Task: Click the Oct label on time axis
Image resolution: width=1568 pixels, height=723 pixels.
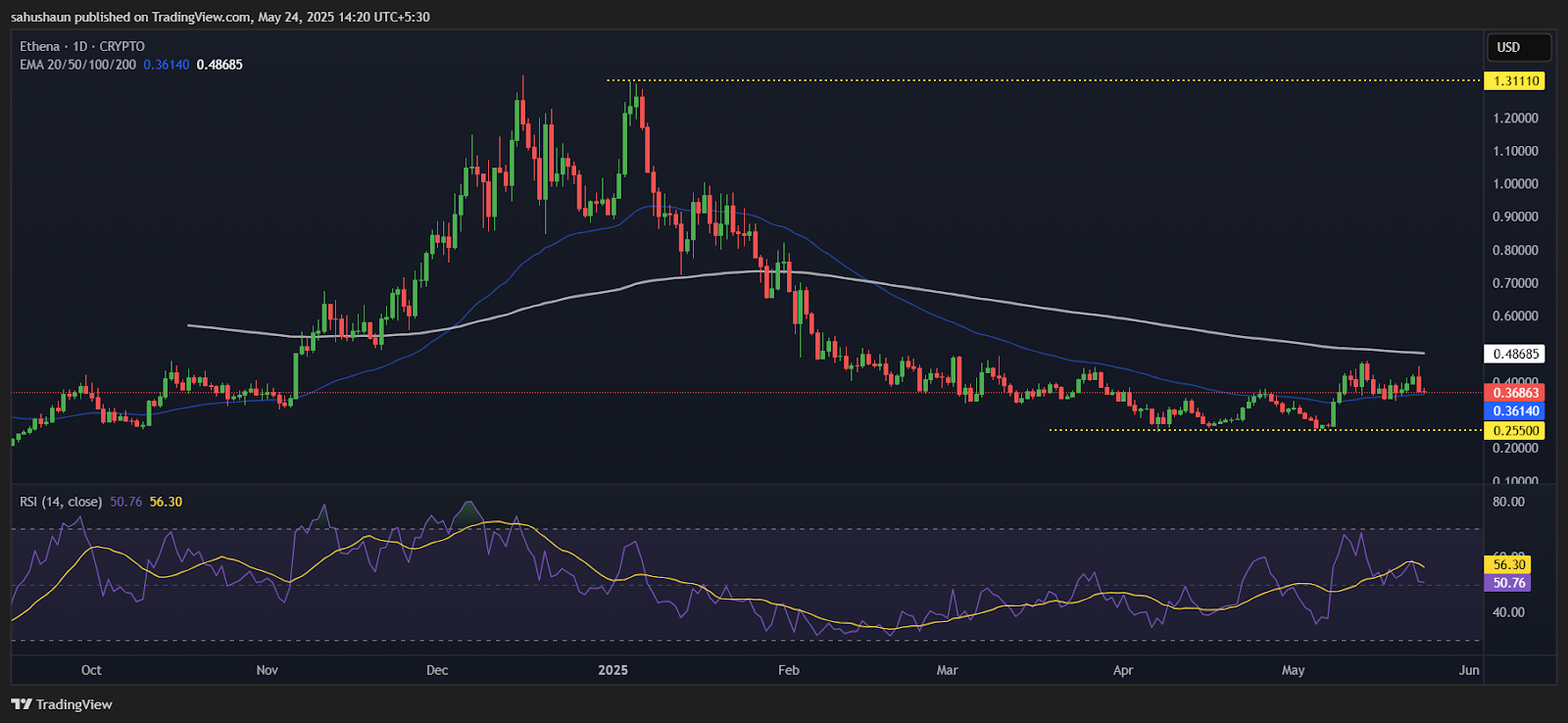Action: point(91,670)
